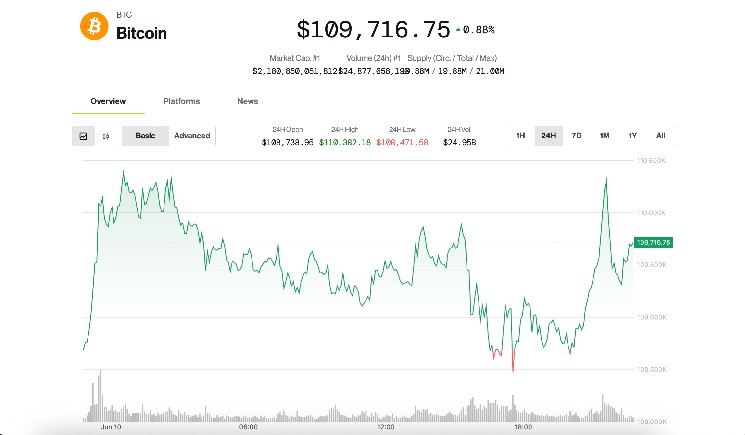
Task: Select the 24H time range
Action: (548, 136)
